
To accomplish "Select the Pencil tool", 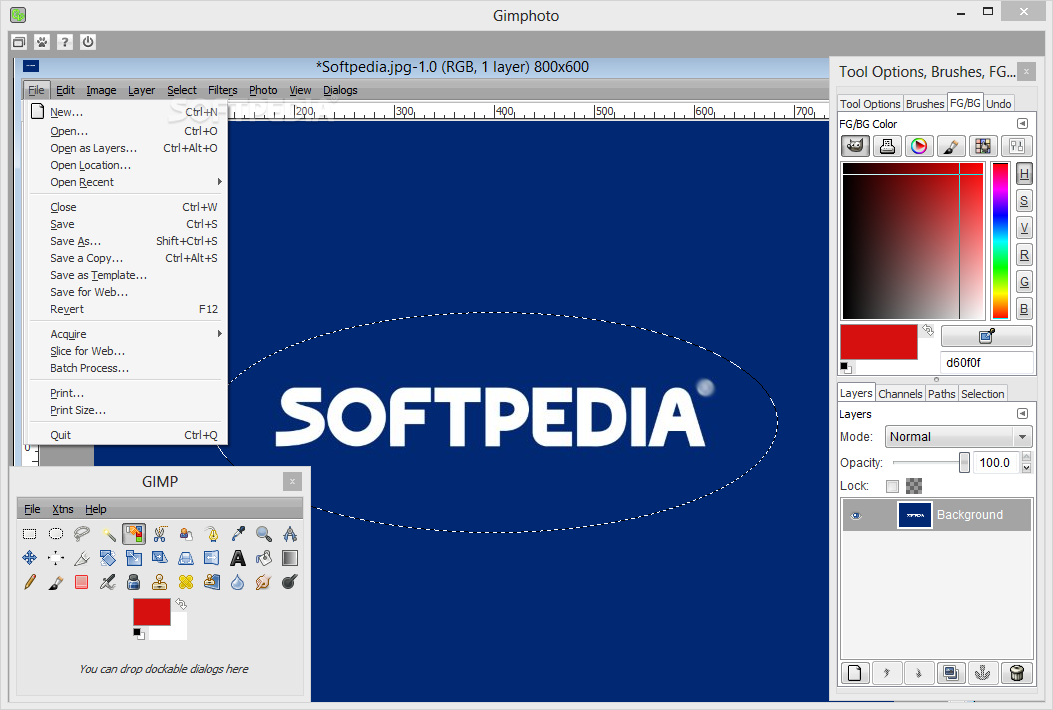I will (30, 582).
